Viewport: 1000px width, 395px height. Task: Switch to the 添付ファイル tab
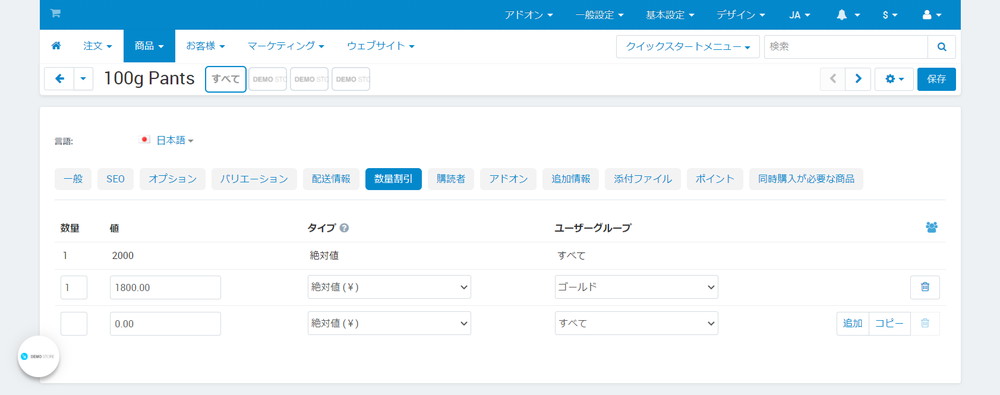tap(643, 179)
